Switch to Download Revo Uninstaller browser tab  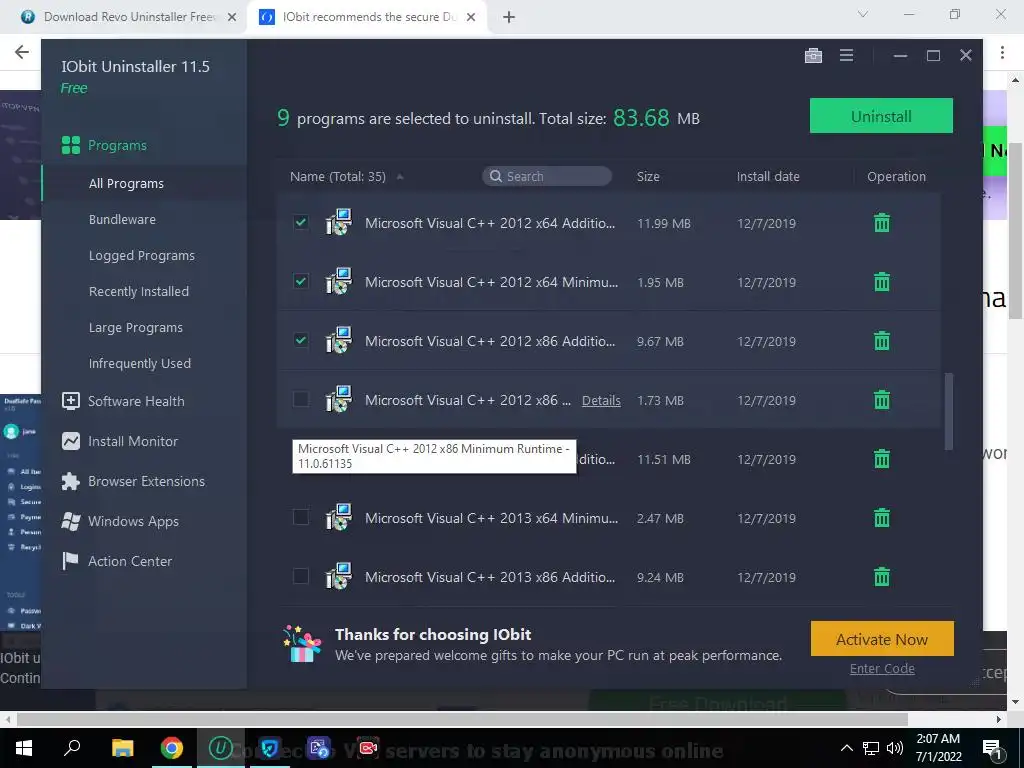pos(128,17)
